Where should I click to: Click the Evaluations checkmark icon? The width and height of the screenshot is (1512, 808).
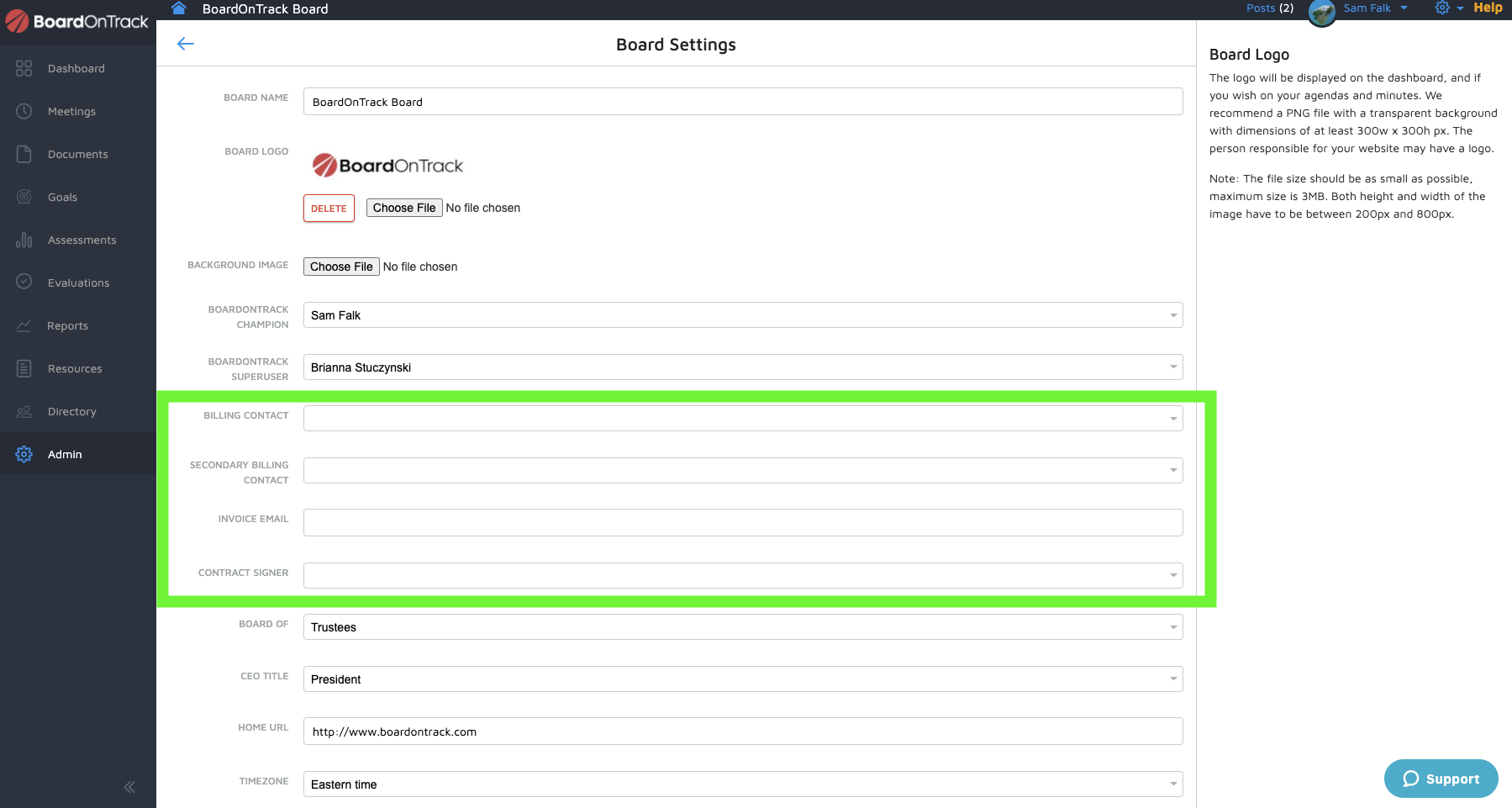24,282
